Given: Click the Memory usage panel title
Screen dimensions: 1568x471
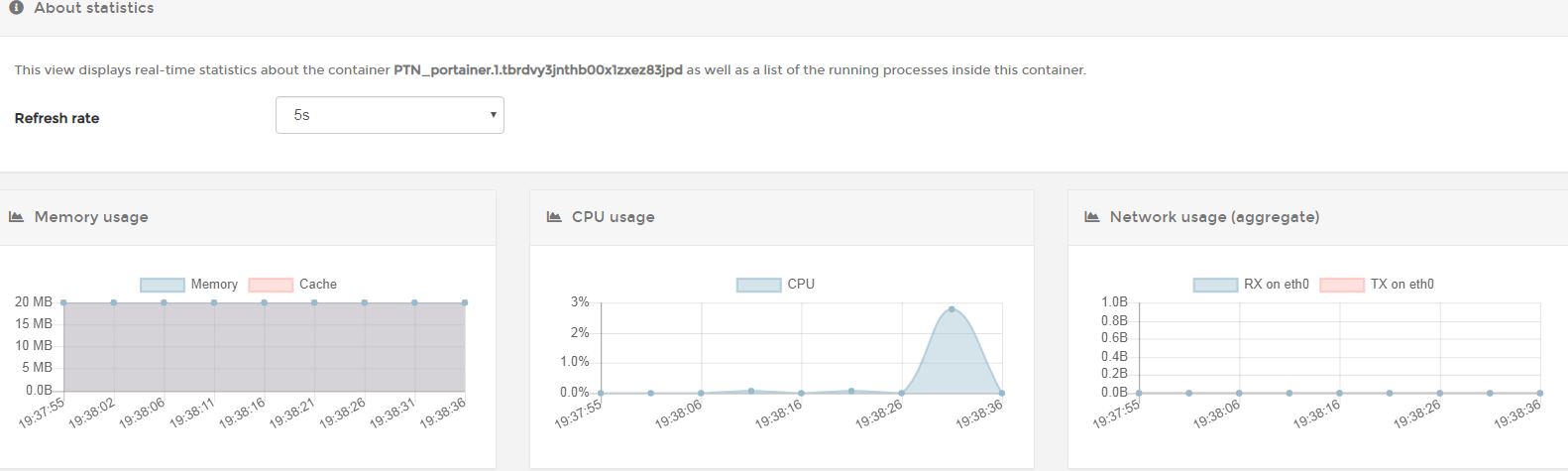Looking at the screenshot, I should (x=91, y=217).
